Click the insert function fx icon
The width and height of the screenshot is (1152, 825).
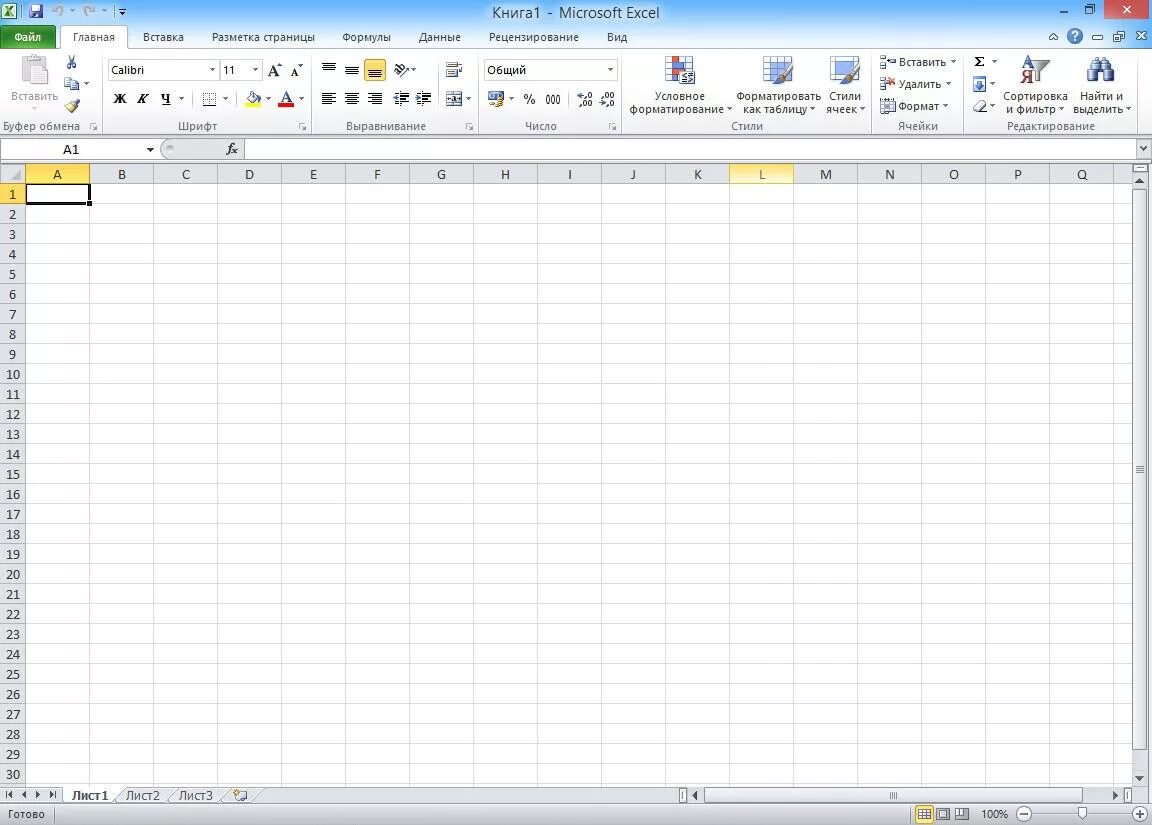tap(231, 149)
